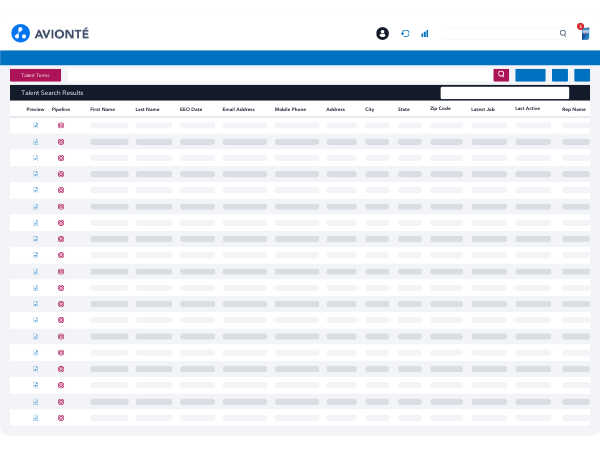The image size is (600, 450).
Task: Open the bar chart reports icon
Action: [425, 33]
